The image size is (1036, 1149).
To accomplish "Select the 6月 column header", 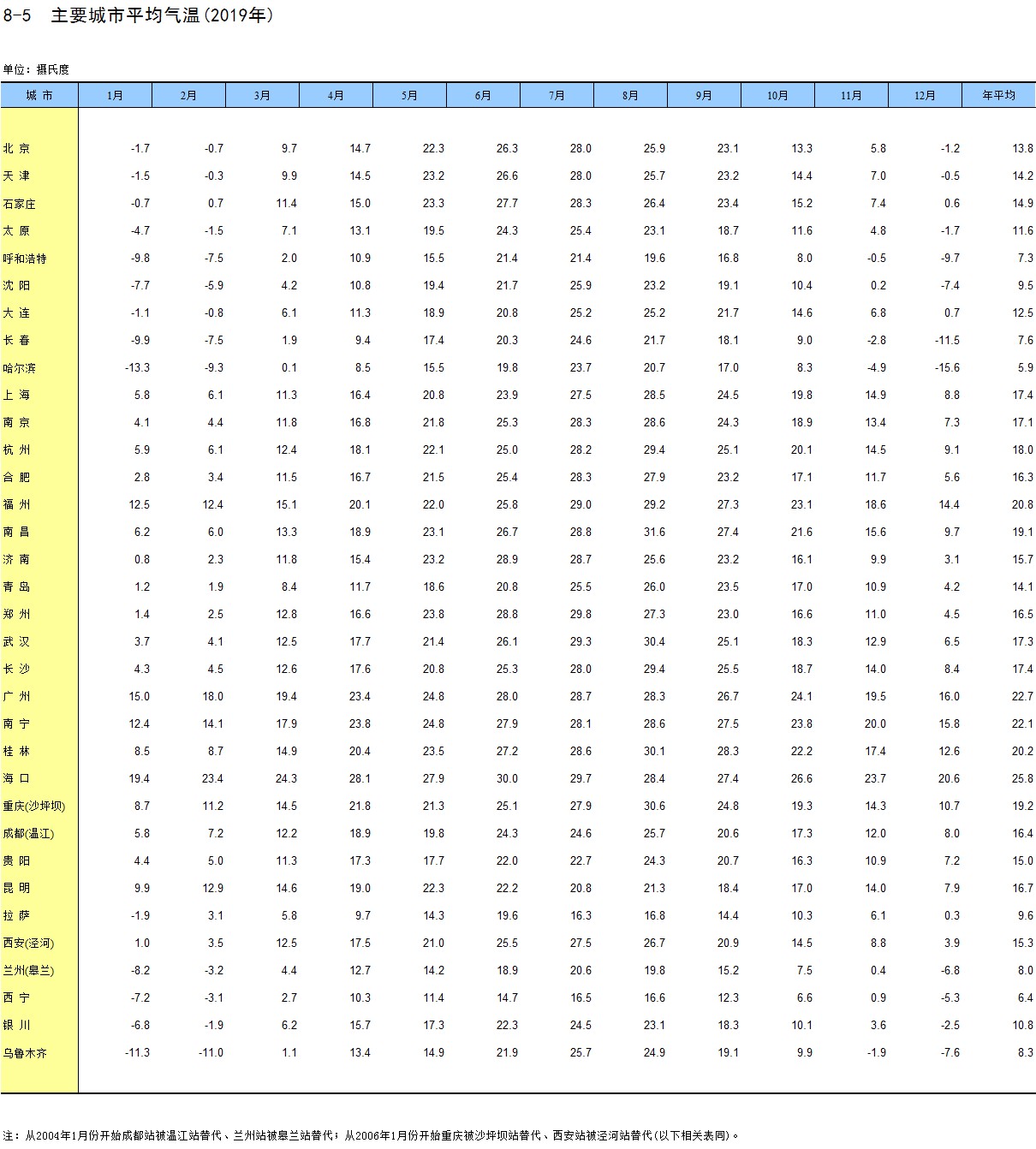I will (x=483, y=95).
